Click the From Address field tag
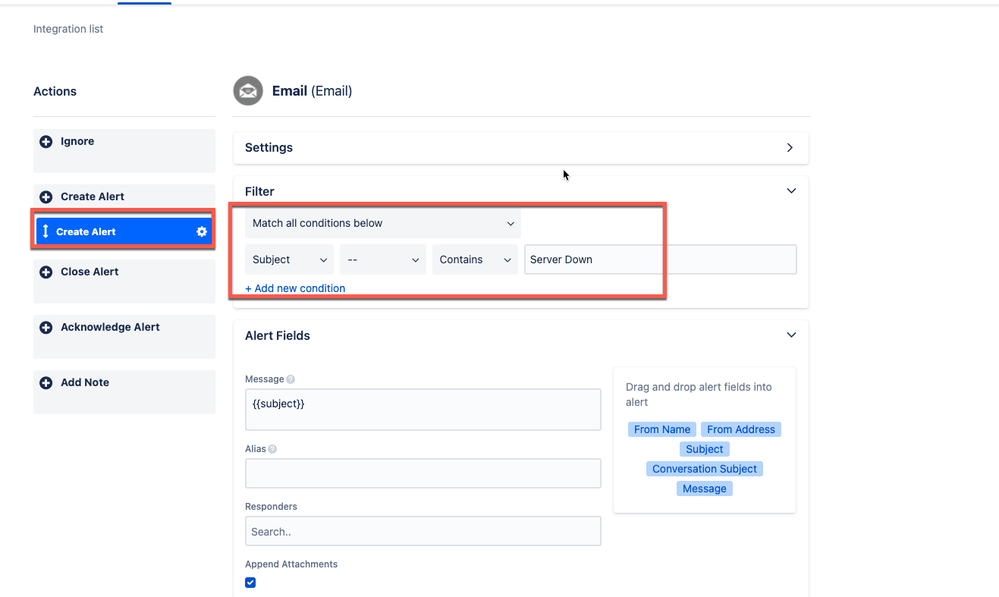The image size is (999, 597). pos(741,429)
